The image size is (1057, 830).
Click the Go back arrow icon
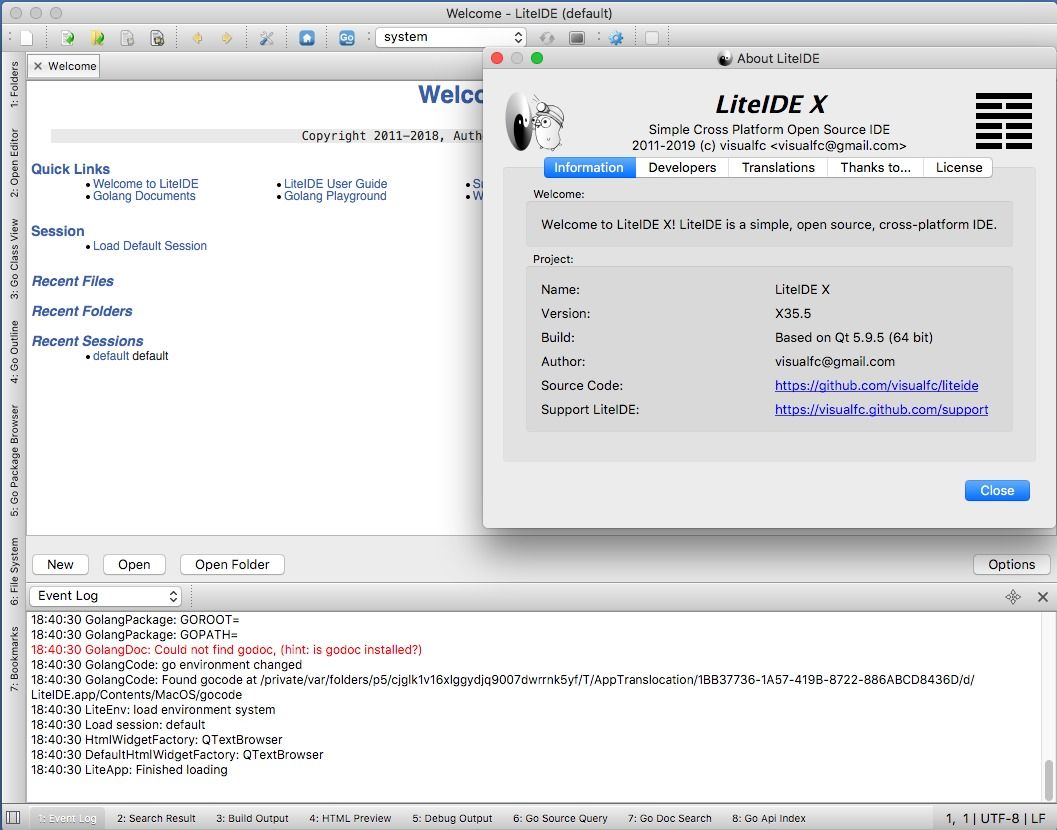(198, 38)
